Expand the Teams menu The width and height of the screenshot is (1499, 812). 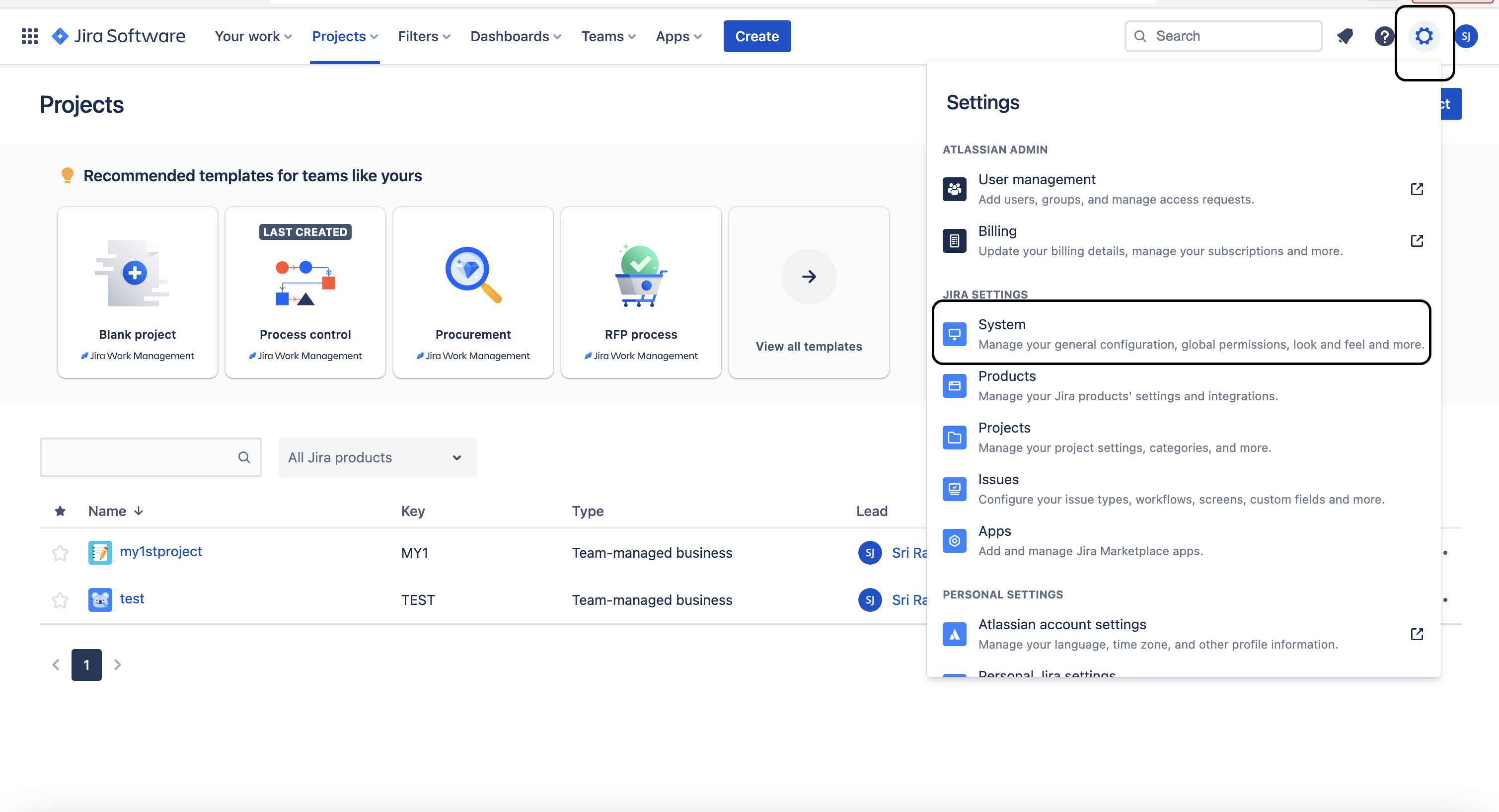coord(608,36)
